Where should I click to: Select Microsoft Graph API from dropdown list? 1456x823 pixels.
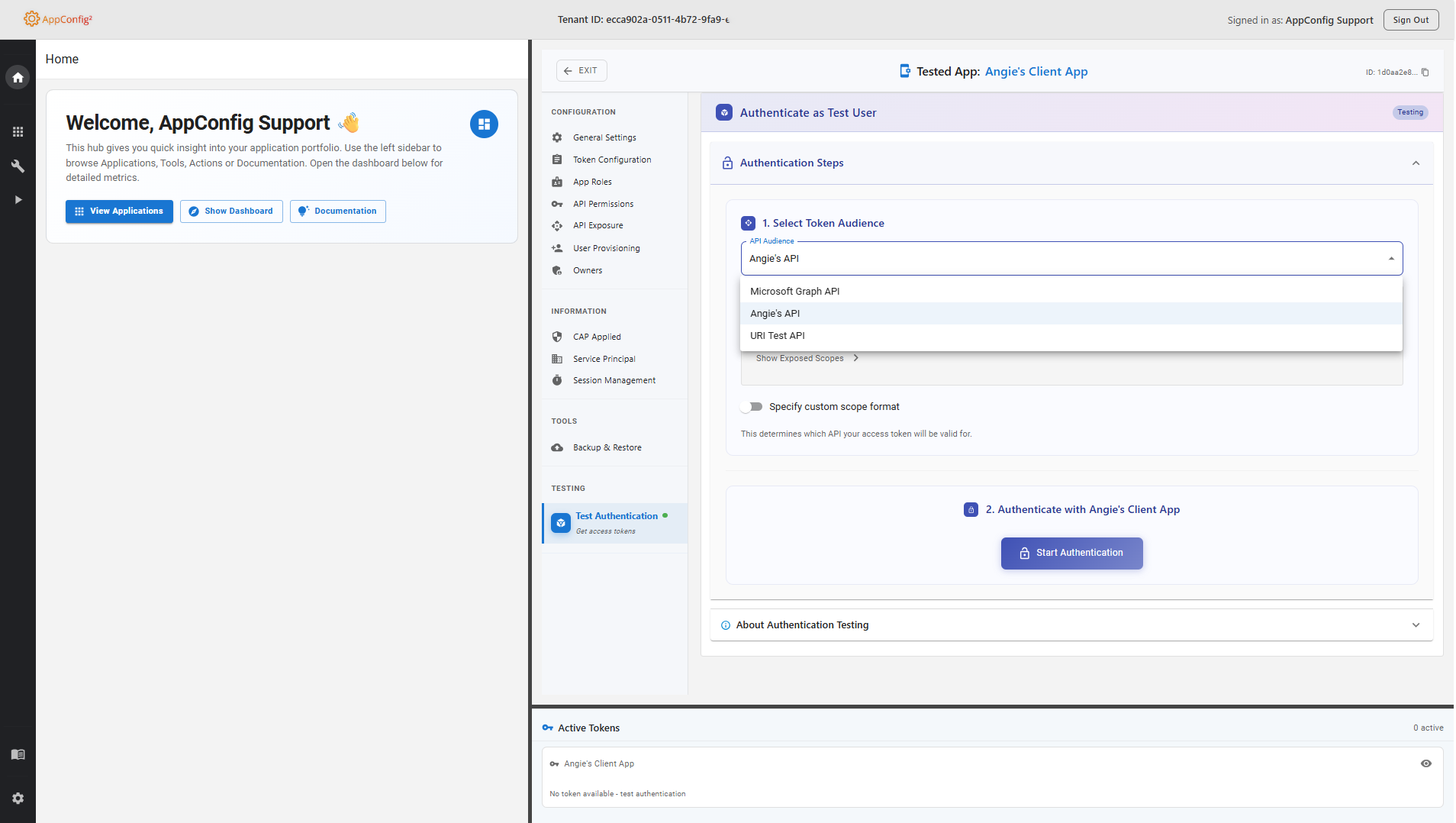tap(794, 292)
